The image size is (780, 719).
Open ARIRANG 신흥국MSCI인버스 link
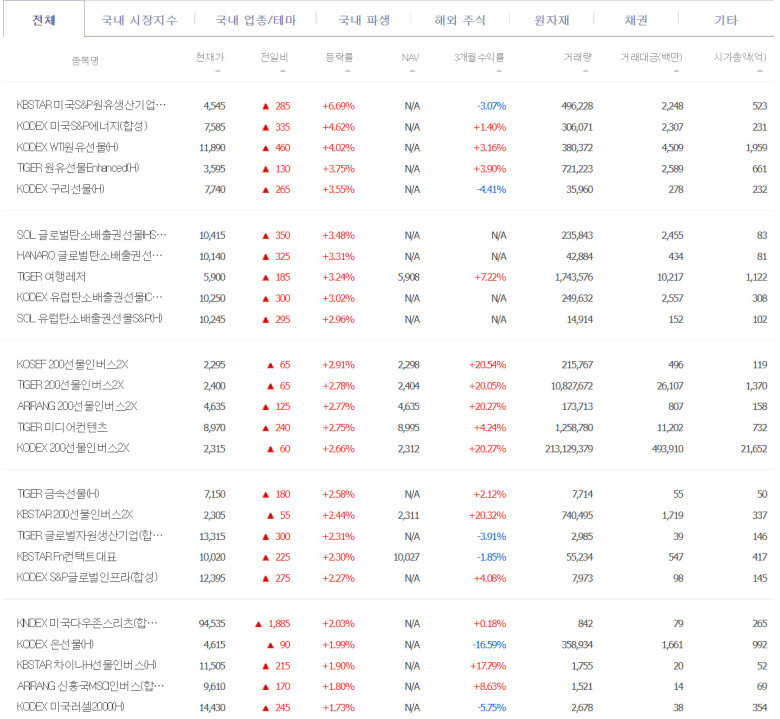click(91, 686)
